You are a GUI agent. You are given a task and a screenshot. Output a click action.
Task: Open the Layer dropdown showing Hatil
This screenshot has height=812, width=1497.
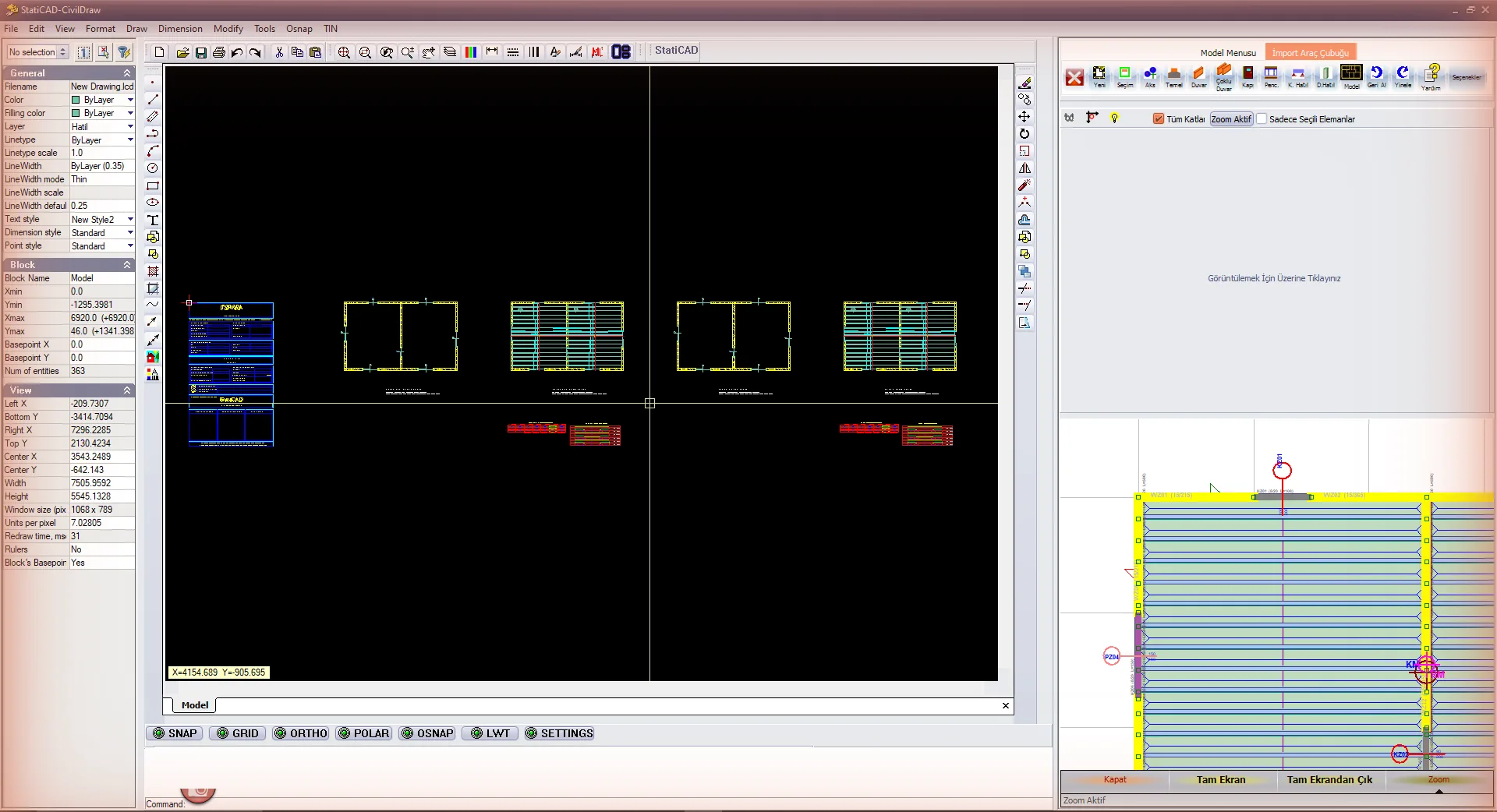coord(130,126)
